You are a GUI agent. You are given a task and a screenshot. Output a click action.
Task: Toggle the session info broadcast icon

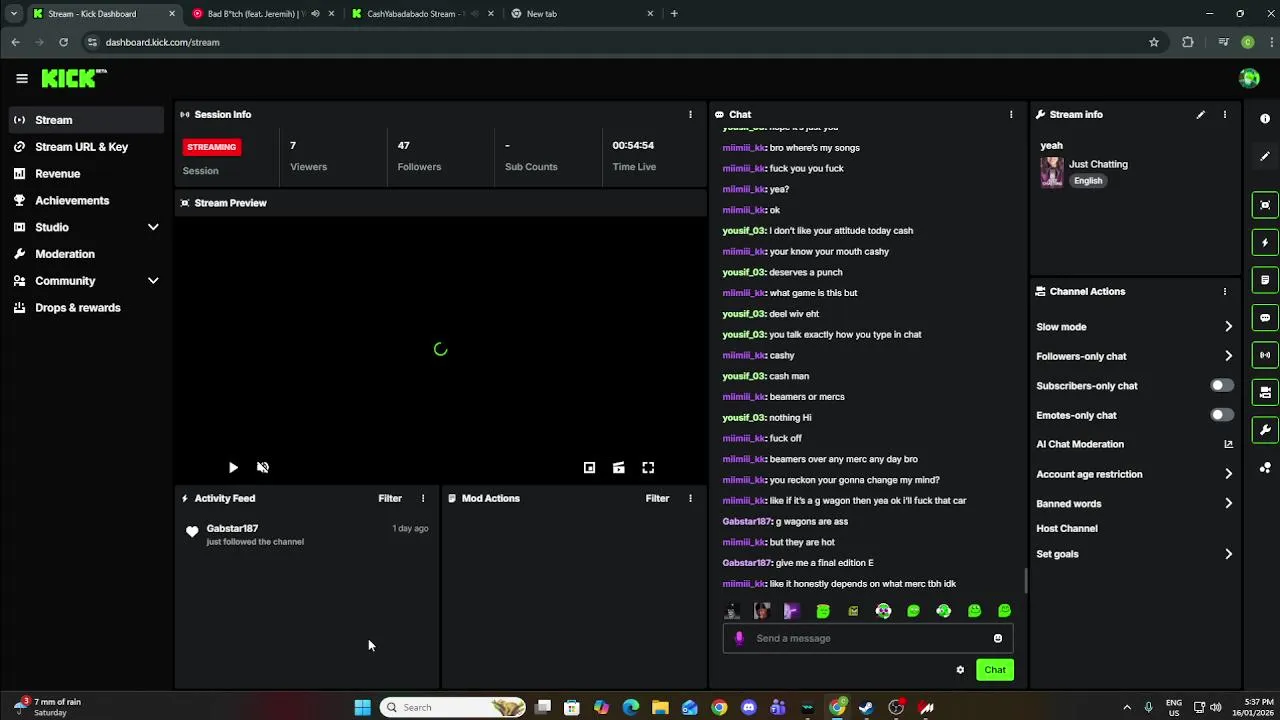pyautogui.click(x=1265, y=355)
